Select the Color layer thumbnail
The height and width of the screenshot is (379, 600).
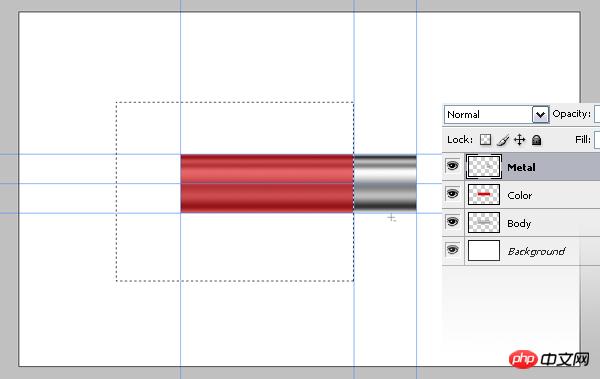pyautogui.click(x=484, y=194)
